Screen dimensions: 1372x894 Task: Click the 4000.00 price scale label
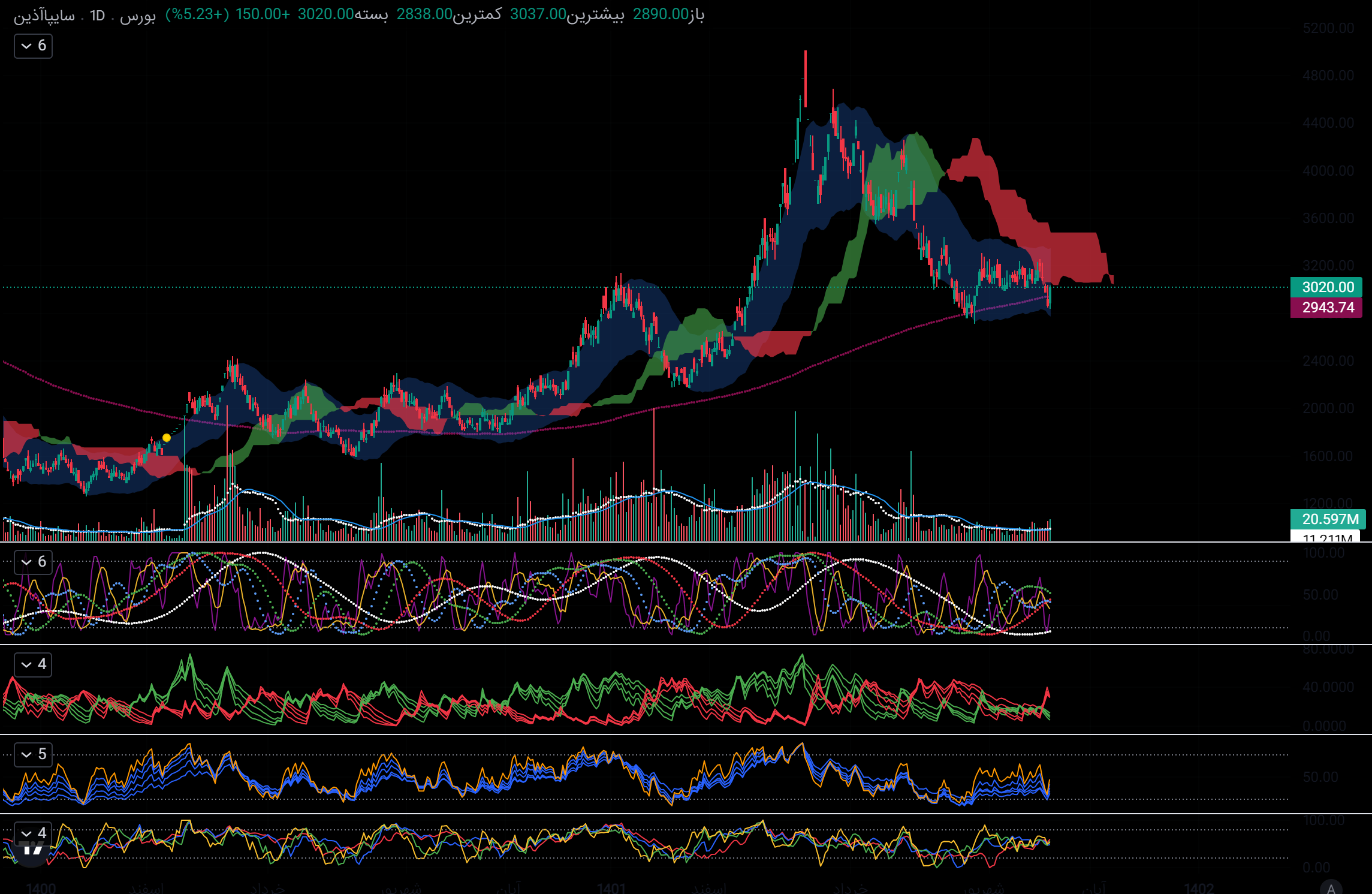[1328, 171]
